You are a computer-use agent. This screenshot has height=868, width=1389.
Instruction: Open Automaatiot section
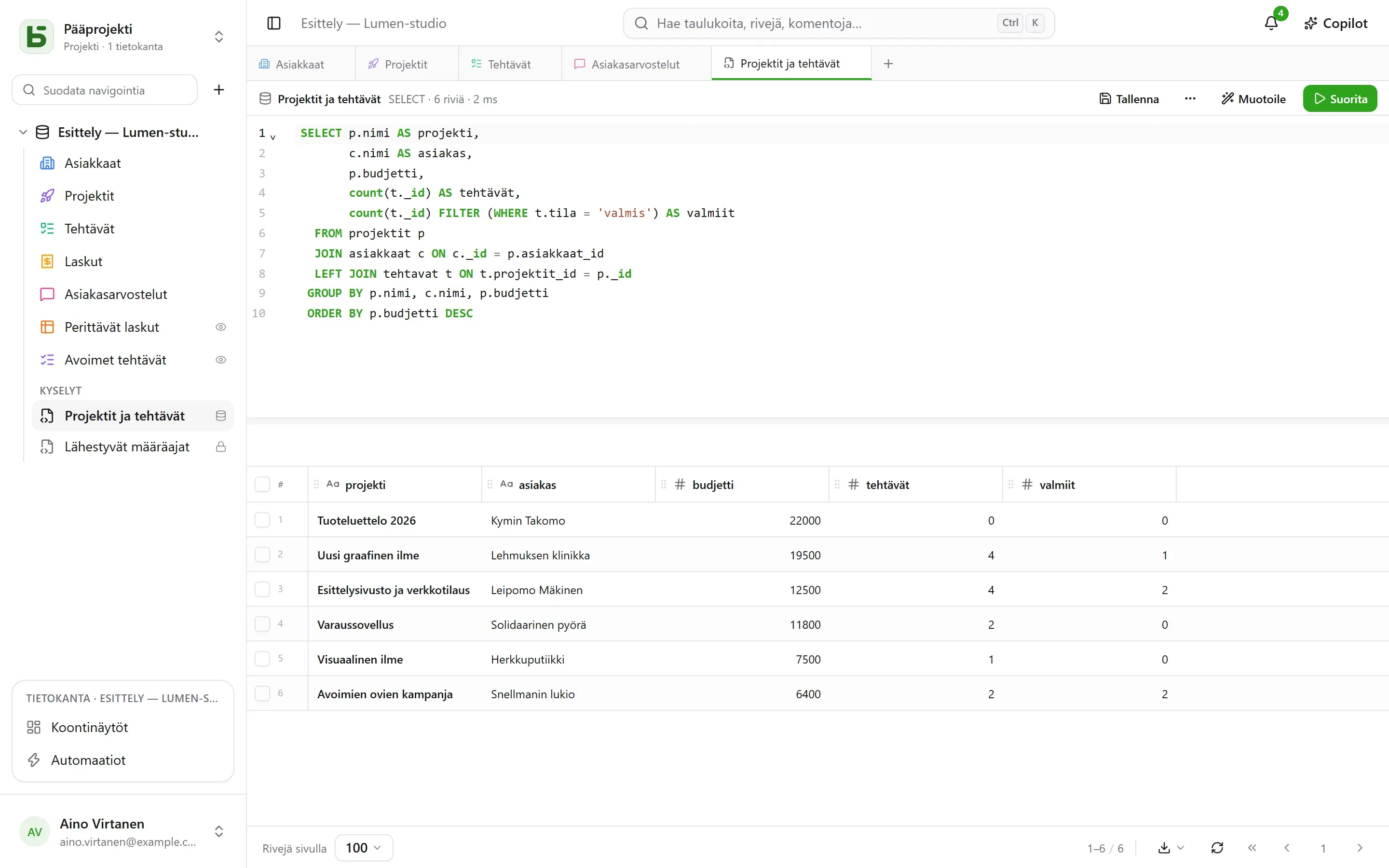(x=123, y=759)
